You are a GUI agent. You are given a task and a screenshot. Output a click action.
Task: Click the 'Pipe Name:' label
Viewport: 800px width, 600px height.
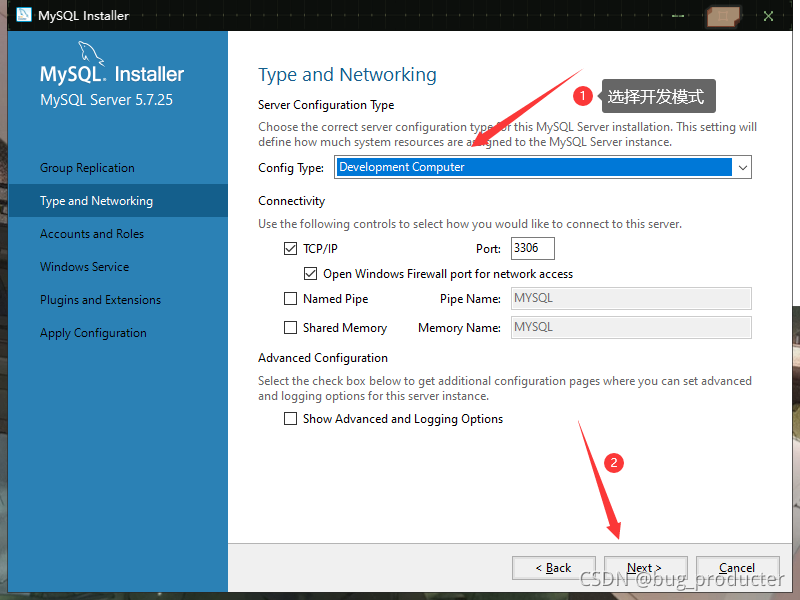click(470, 299)
